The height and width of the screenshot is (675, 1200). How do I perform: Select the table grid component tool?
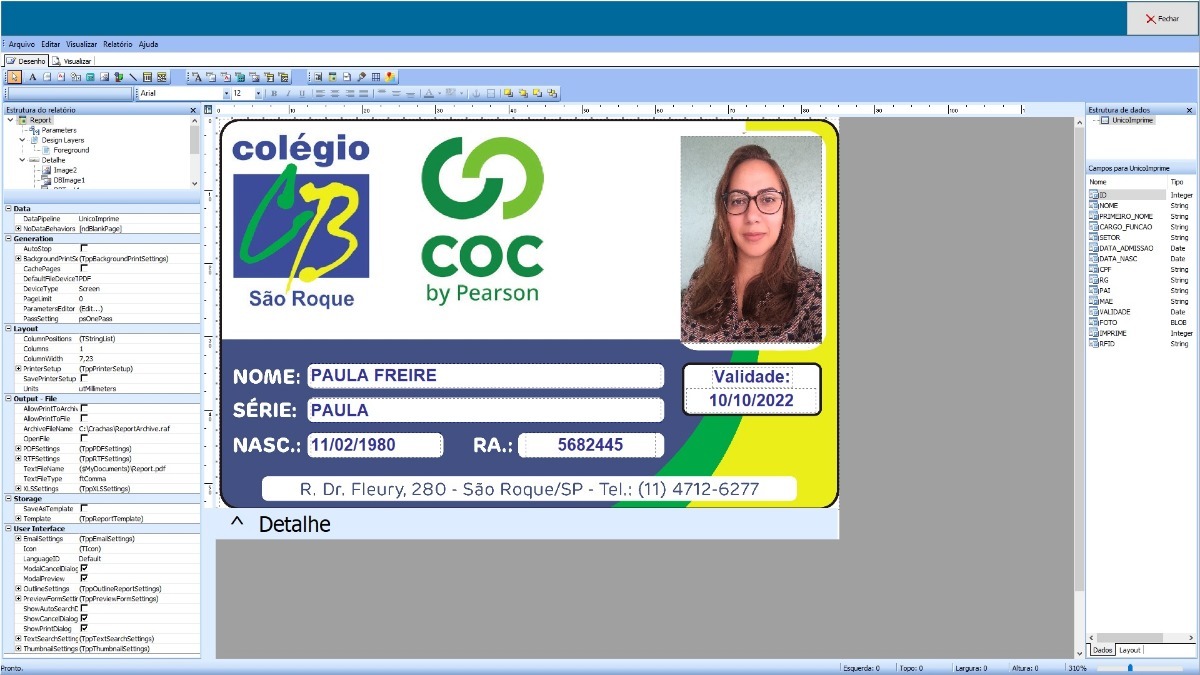tap(376, 76)
